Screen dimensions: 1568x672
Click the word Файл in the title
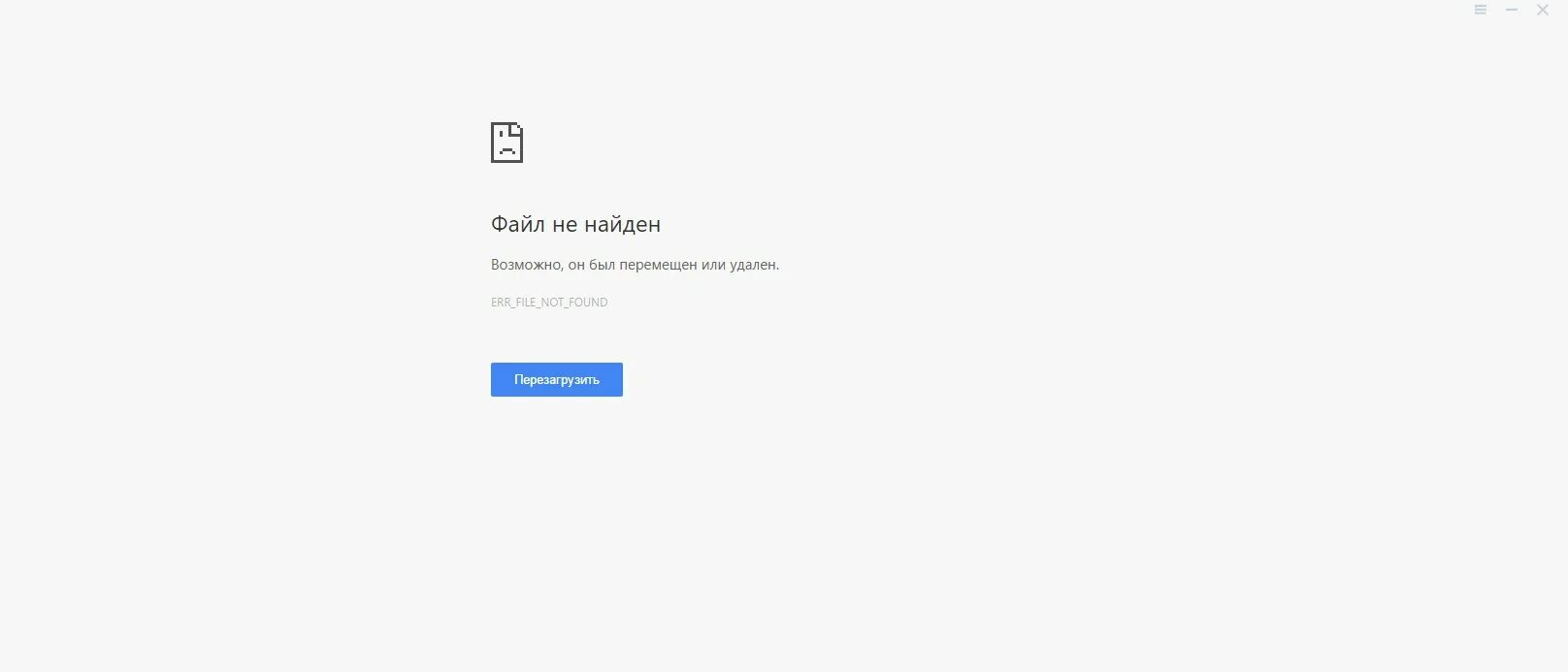point(518,224)
